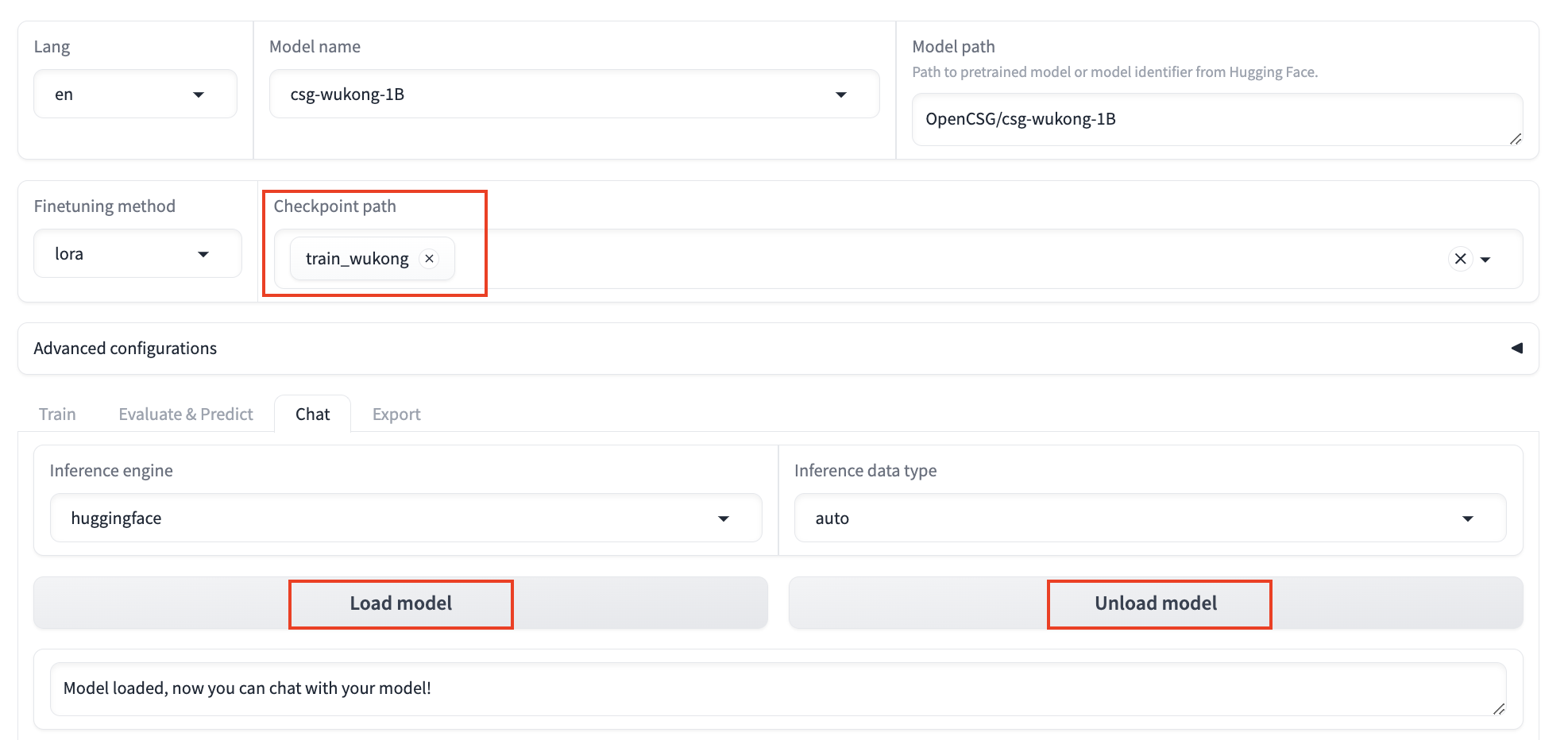Open the Checkpoint path dropdown arrow

(x=1485, y=260)
